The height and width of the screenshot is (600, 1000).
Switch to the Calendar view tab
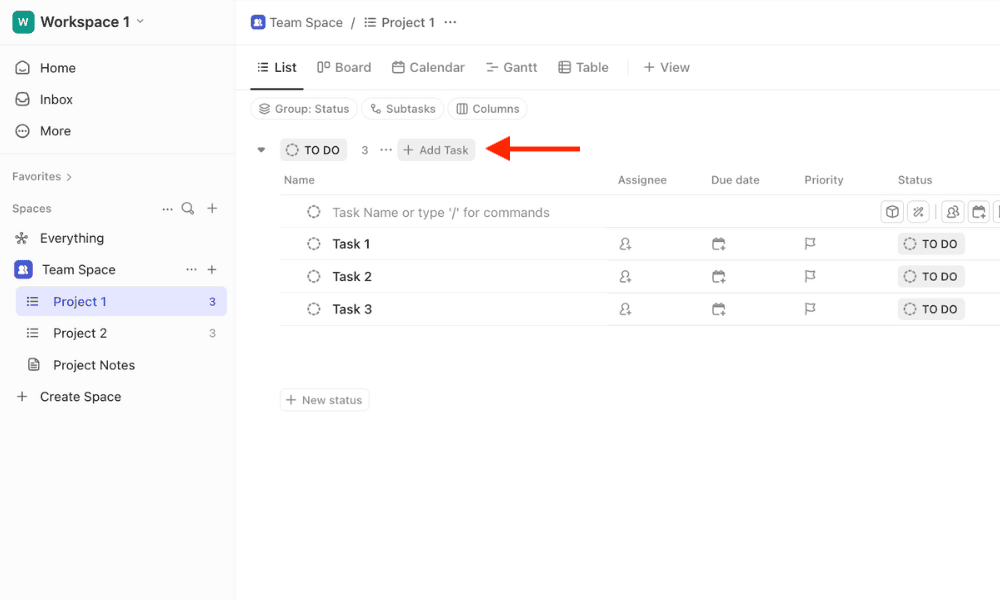[429, 68]
